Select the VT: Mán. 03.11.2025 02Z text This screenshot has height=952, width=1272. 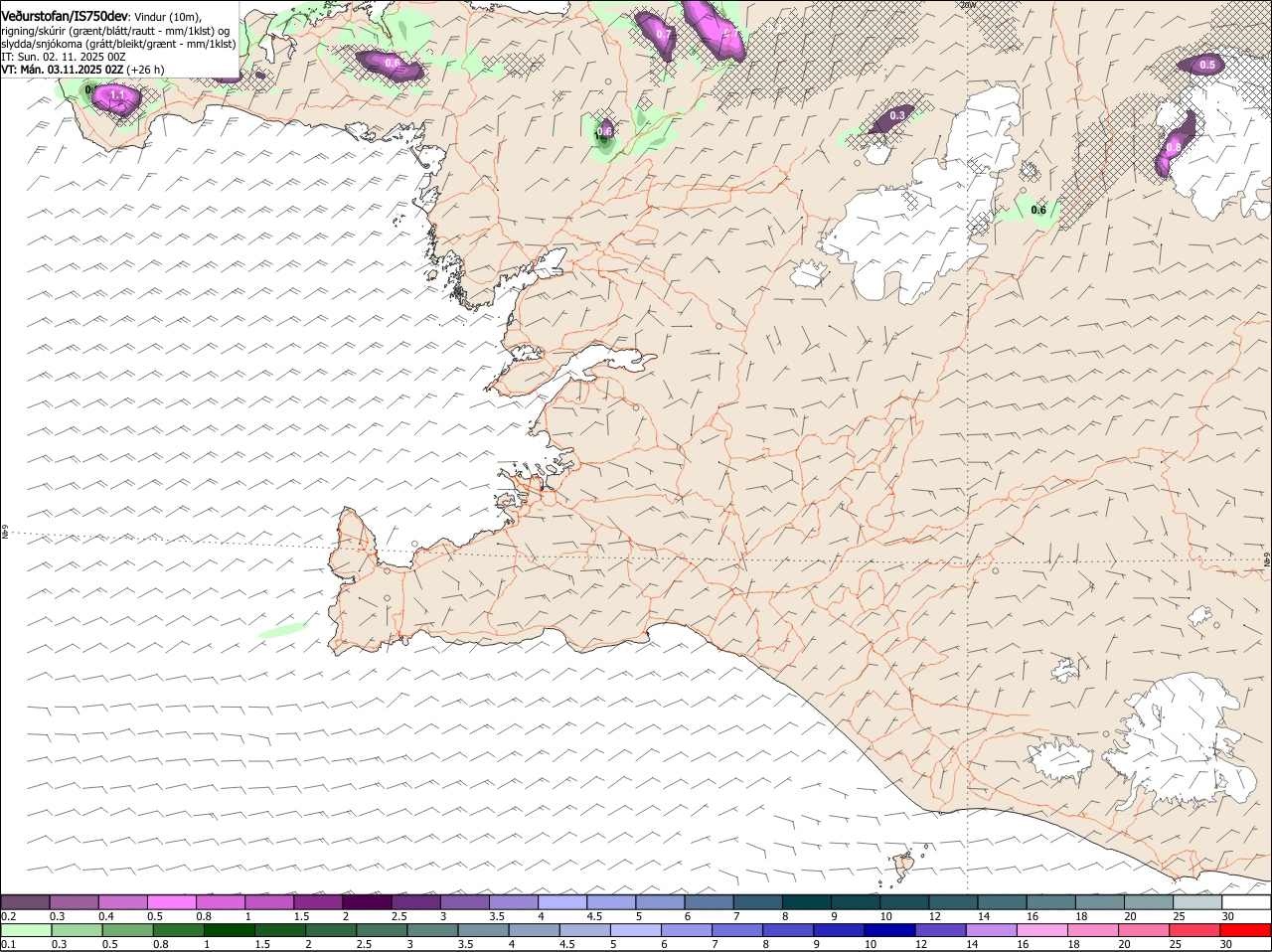click(63, 70)
